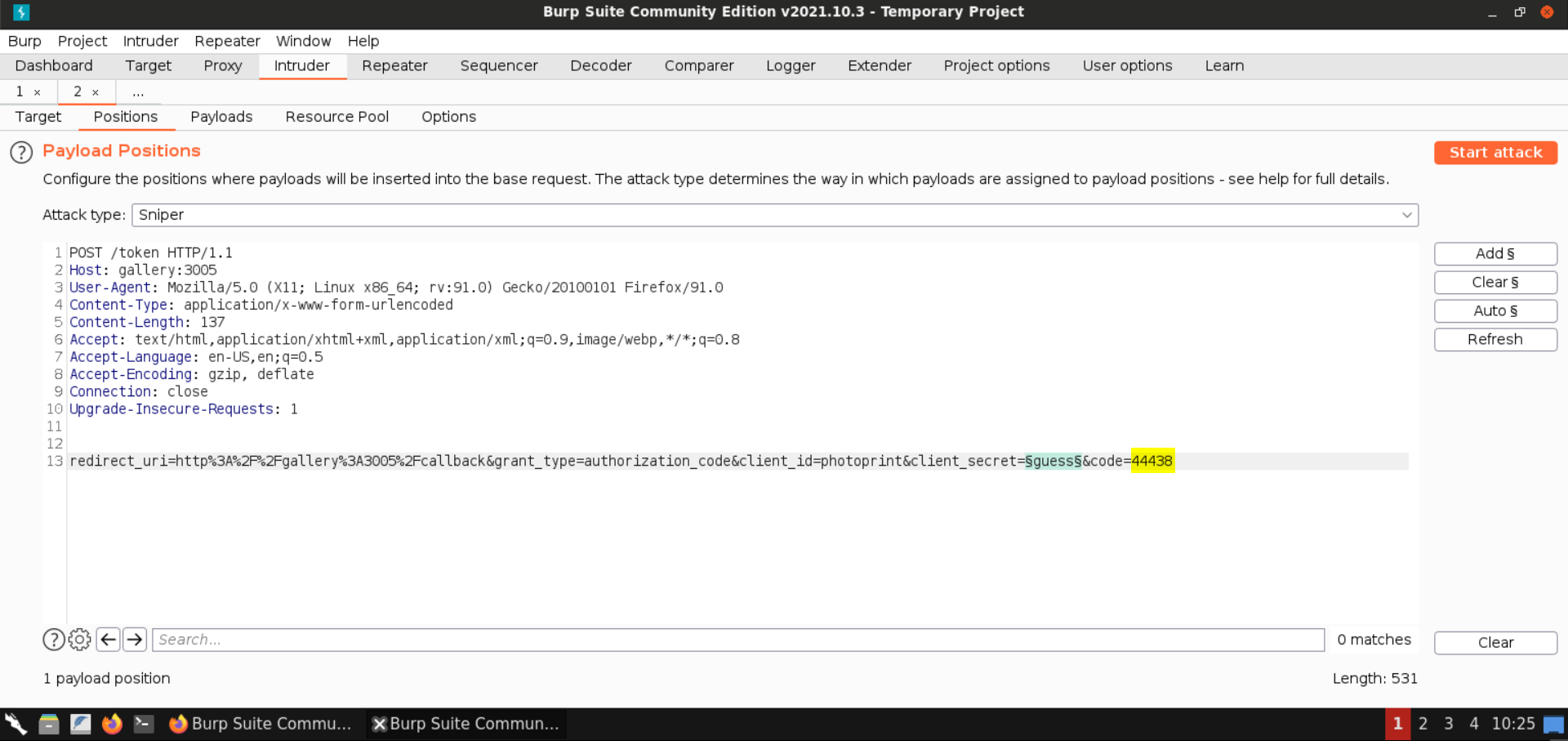Open the new tab '...' button

pos(138,92)
